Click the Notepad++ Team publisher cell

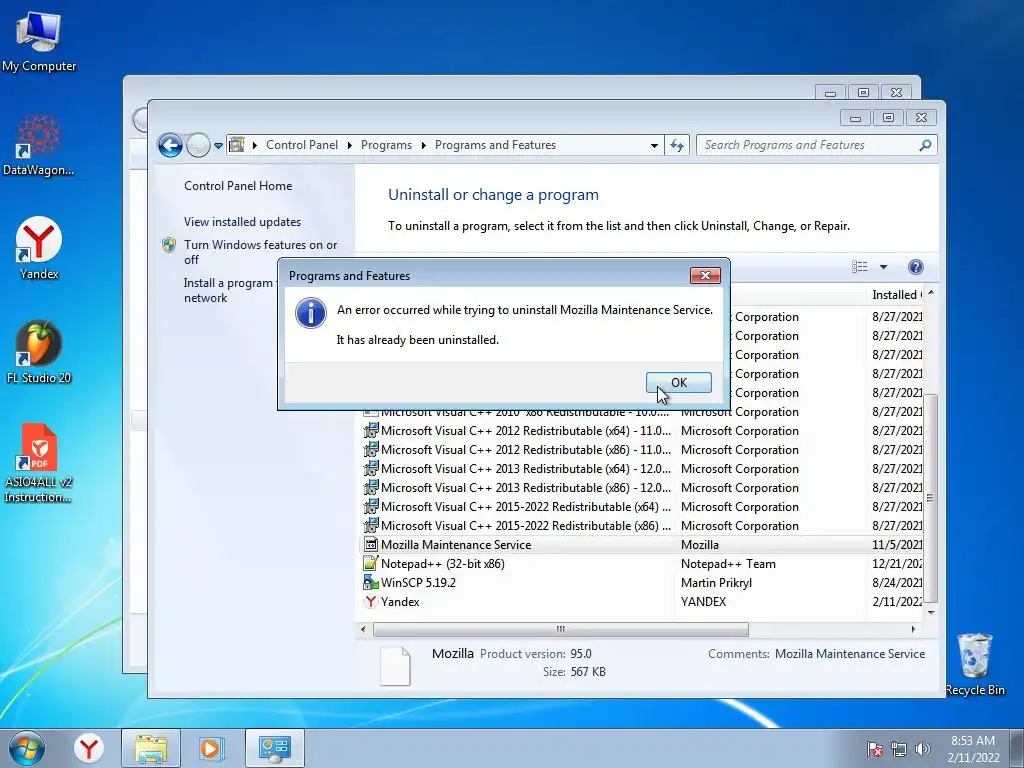[728, 564]
